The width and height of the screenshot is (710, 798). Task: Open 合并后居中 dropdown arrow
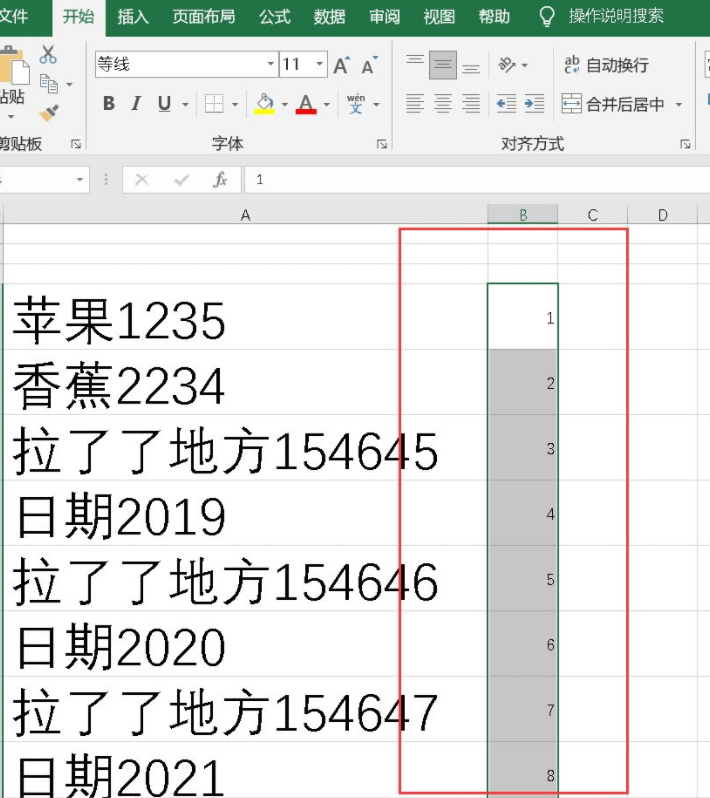click(x=679, y=104)
